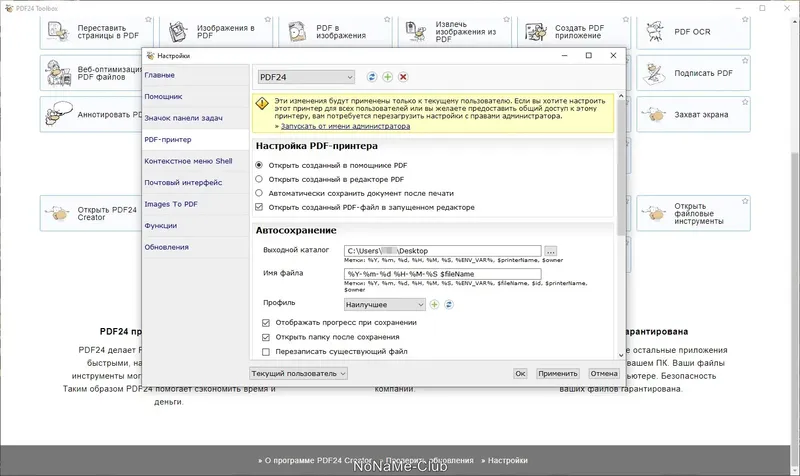This screenshot has width=800, height=476.
Task: Click the refresh printers icon next to PDF24 dropdown
Action: click(371, 77)
